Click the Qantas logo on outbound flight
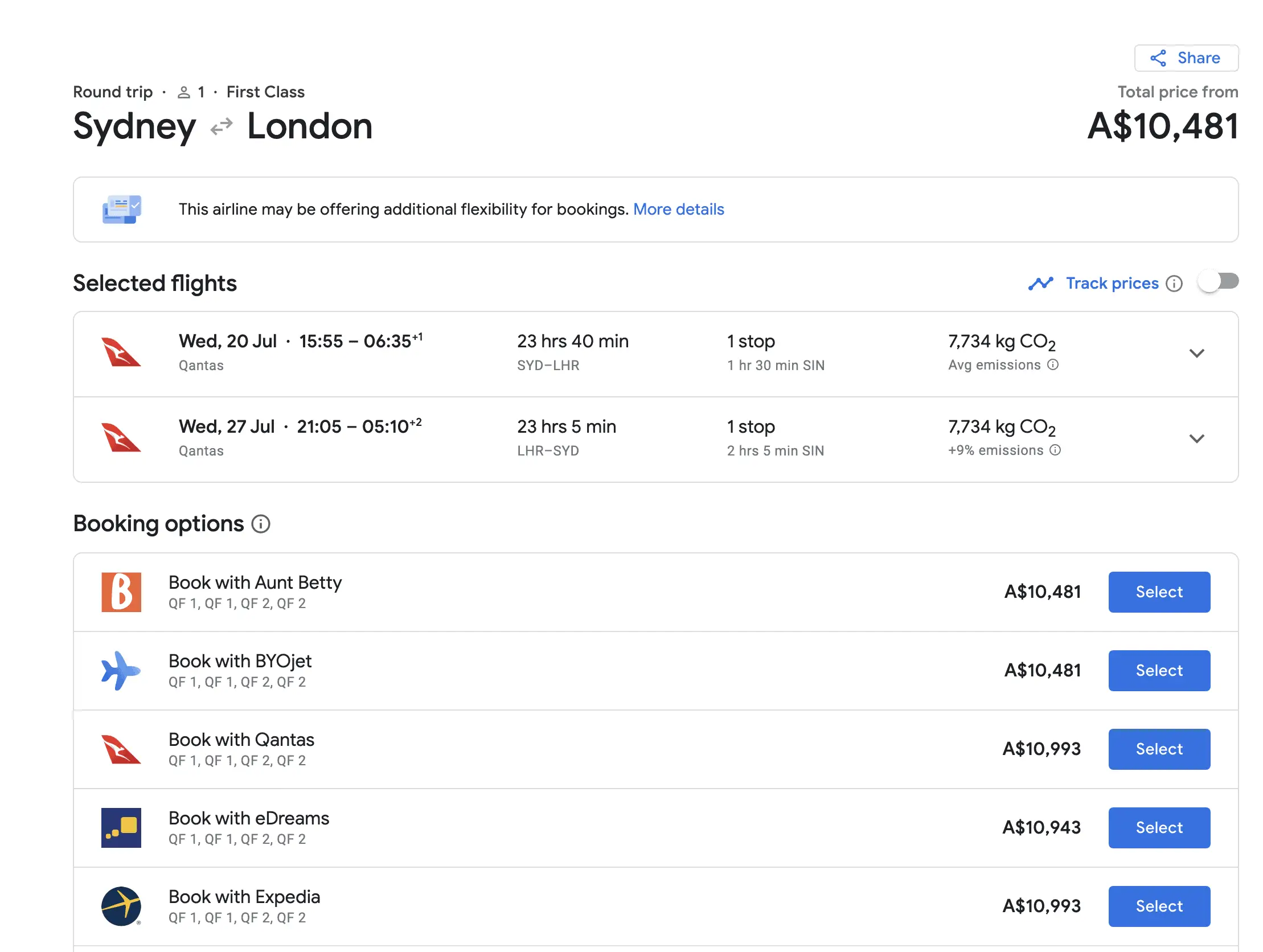Image resolution: width=1263 pixels, height=952 pixels. pyautogui.click(x=121, y=352)
